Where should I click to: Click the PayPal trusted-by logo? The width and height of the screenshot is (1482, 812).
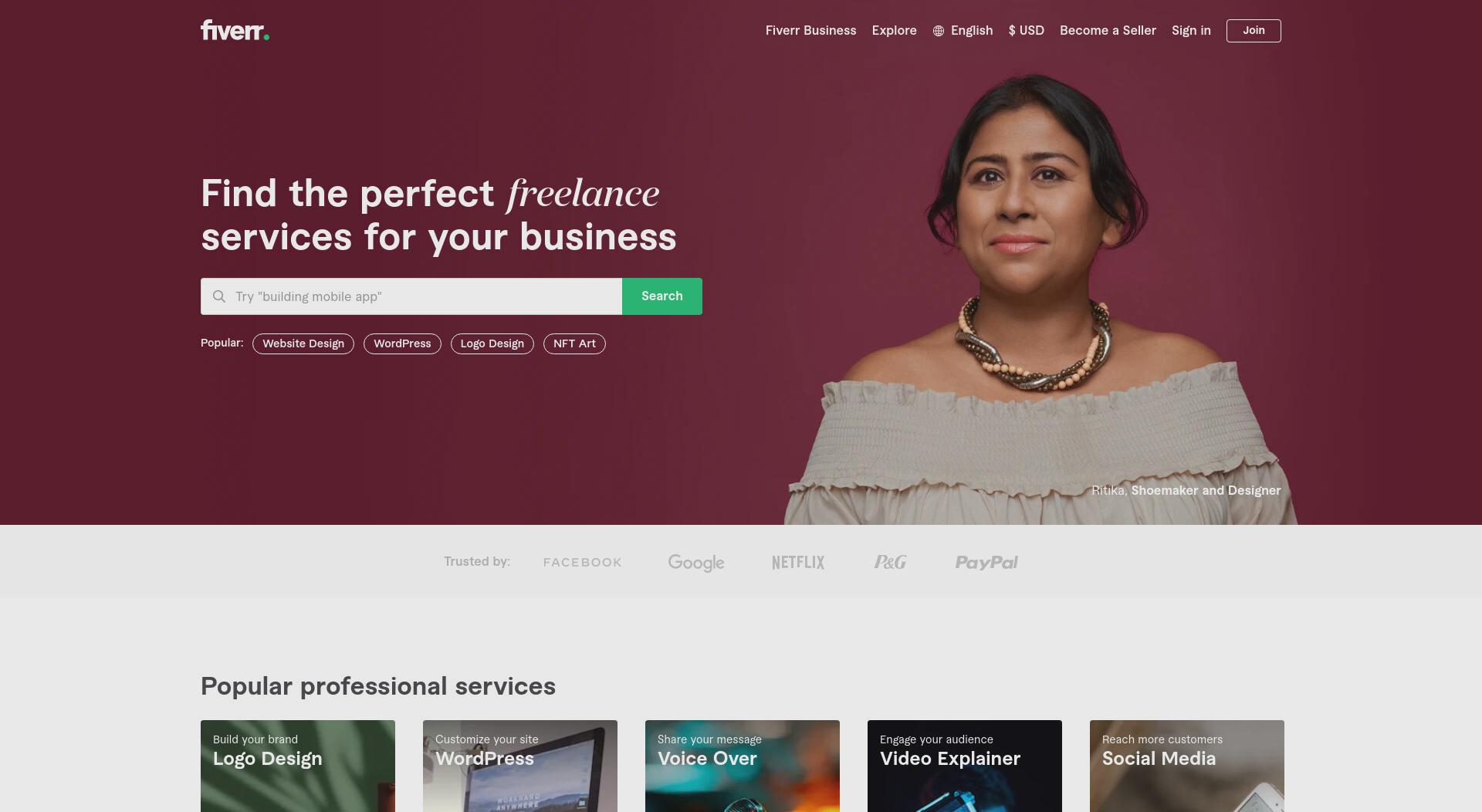tap(986, 563)
